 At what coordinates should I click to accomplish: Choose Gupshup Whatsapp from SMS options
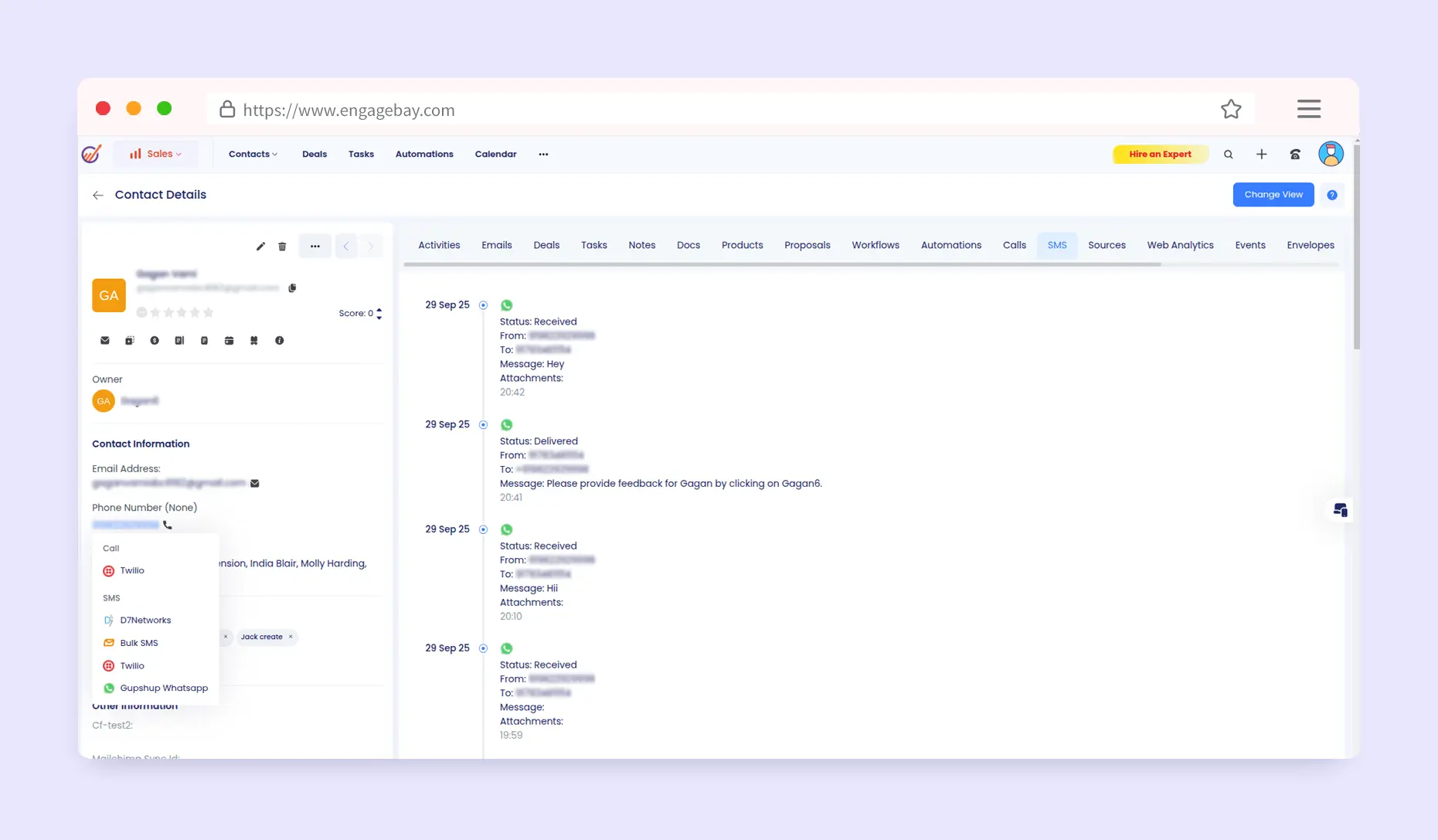pyautogui.click(x=163, y=689)
